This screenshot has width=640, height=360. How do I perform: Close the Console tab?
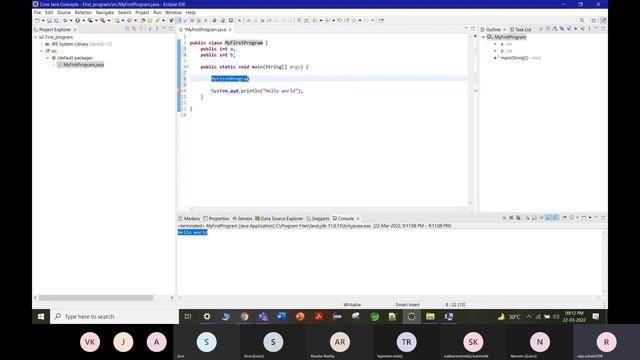(x=358, y=218)
